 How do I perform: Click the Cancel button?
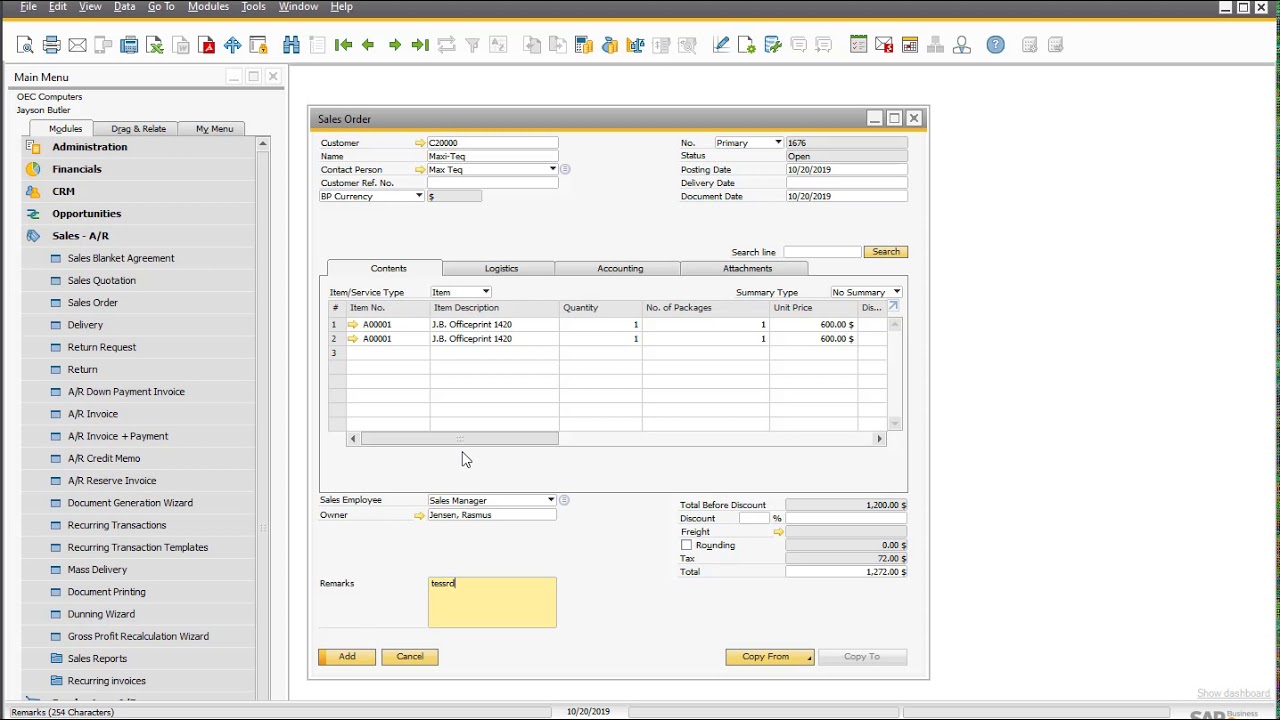tap(410, 657)
